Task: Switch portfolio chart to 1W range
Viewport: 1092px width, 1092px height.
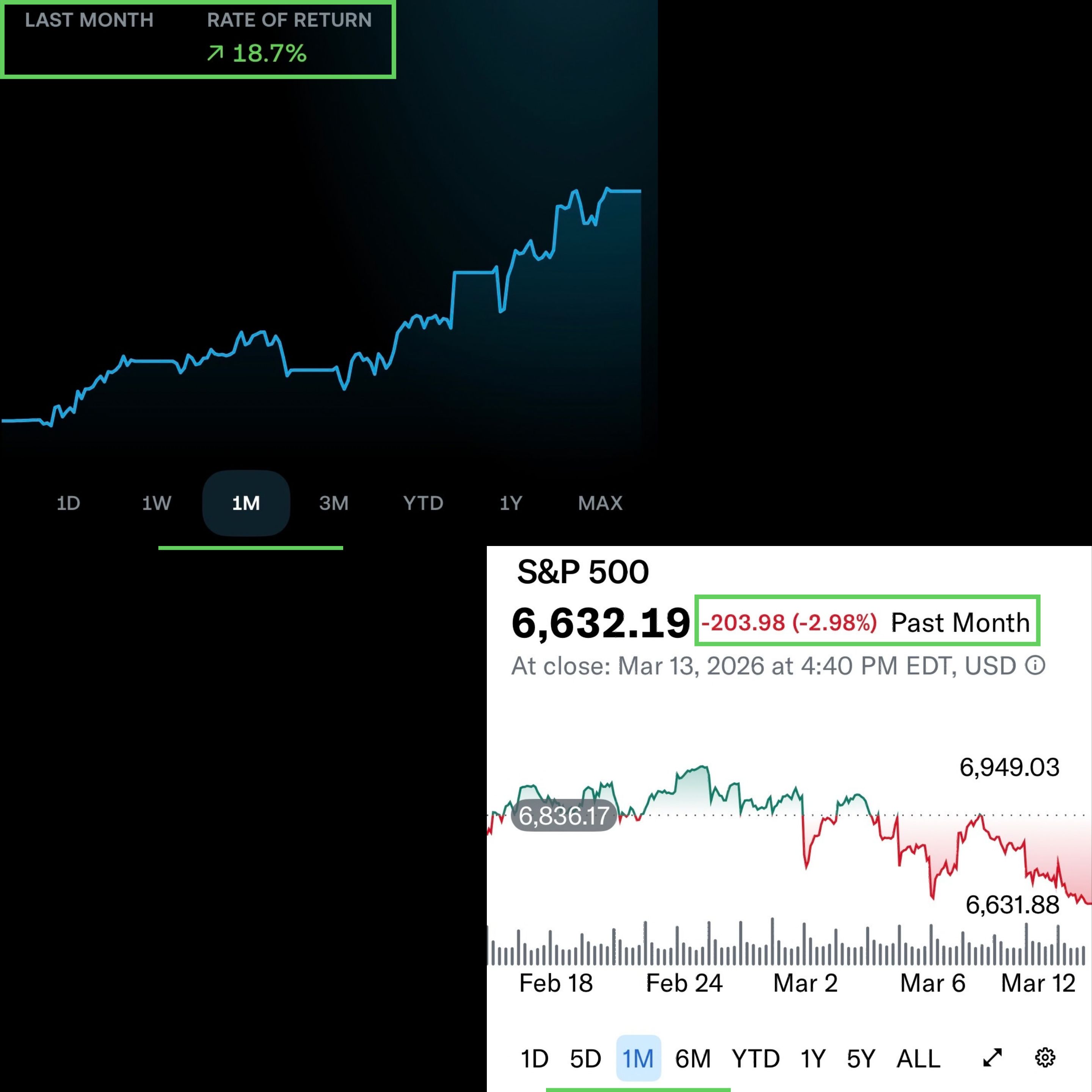Action: [157, 503]
